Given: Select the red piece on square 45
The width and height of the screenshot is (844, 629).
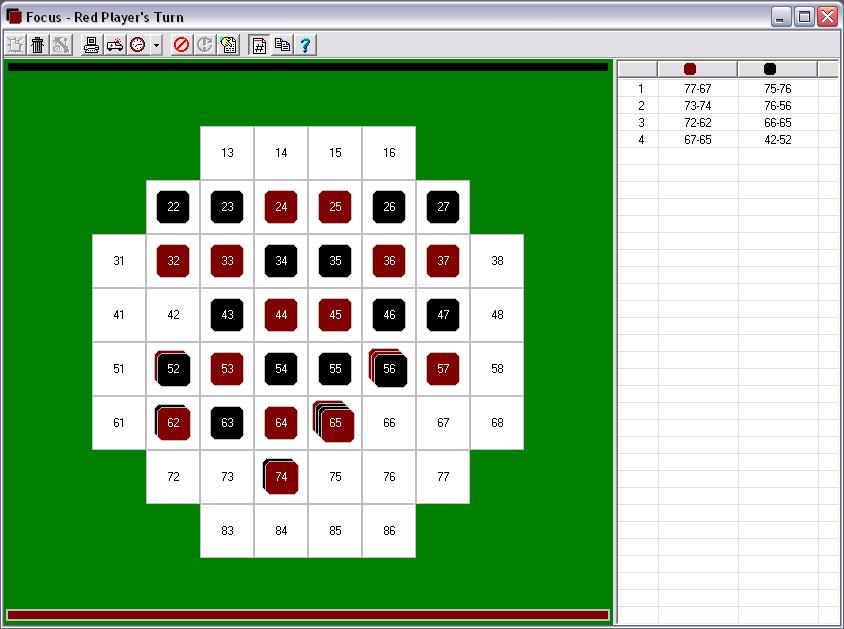Looking at the screenshot, I should point(335,315).
